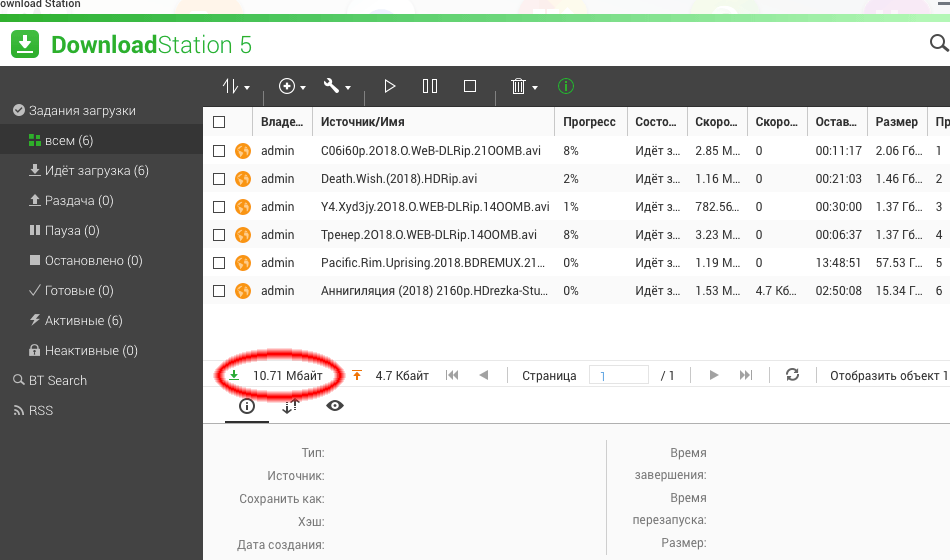
Task: Open the trash delete dropdown
Action: click(524, 87)
